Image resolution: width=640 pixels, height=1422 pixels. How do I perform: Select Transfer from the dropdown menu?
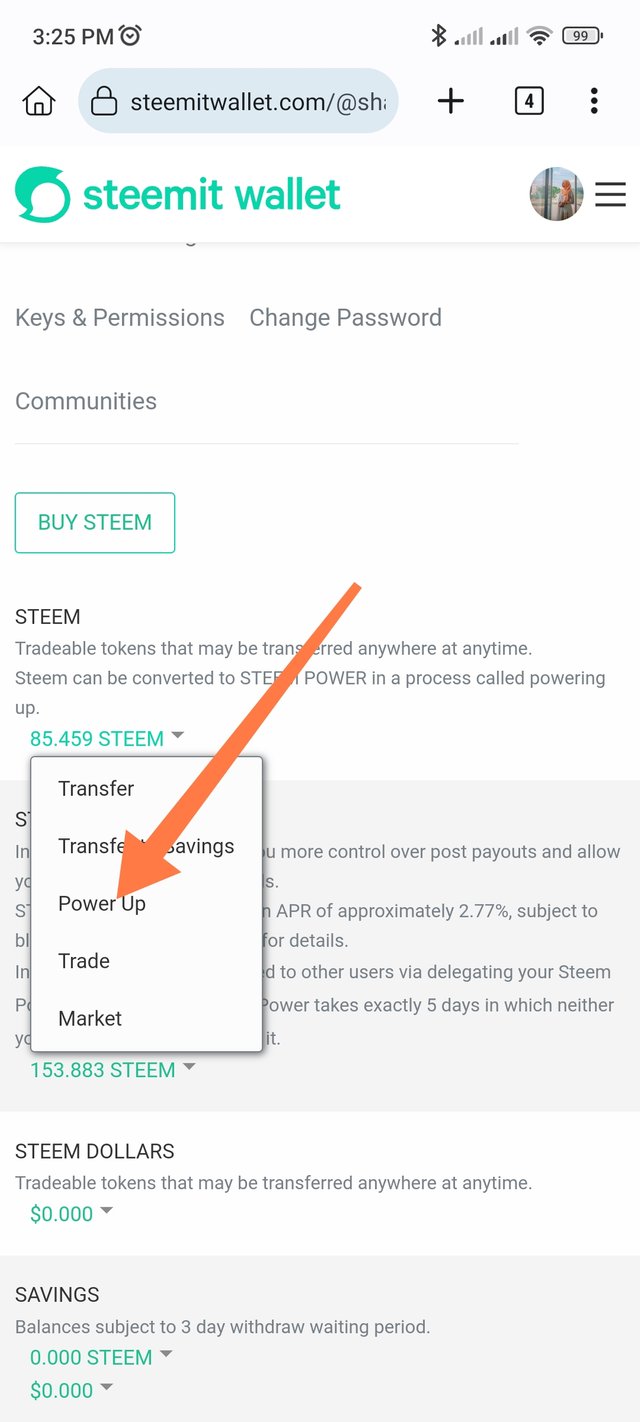pos(96,788)
